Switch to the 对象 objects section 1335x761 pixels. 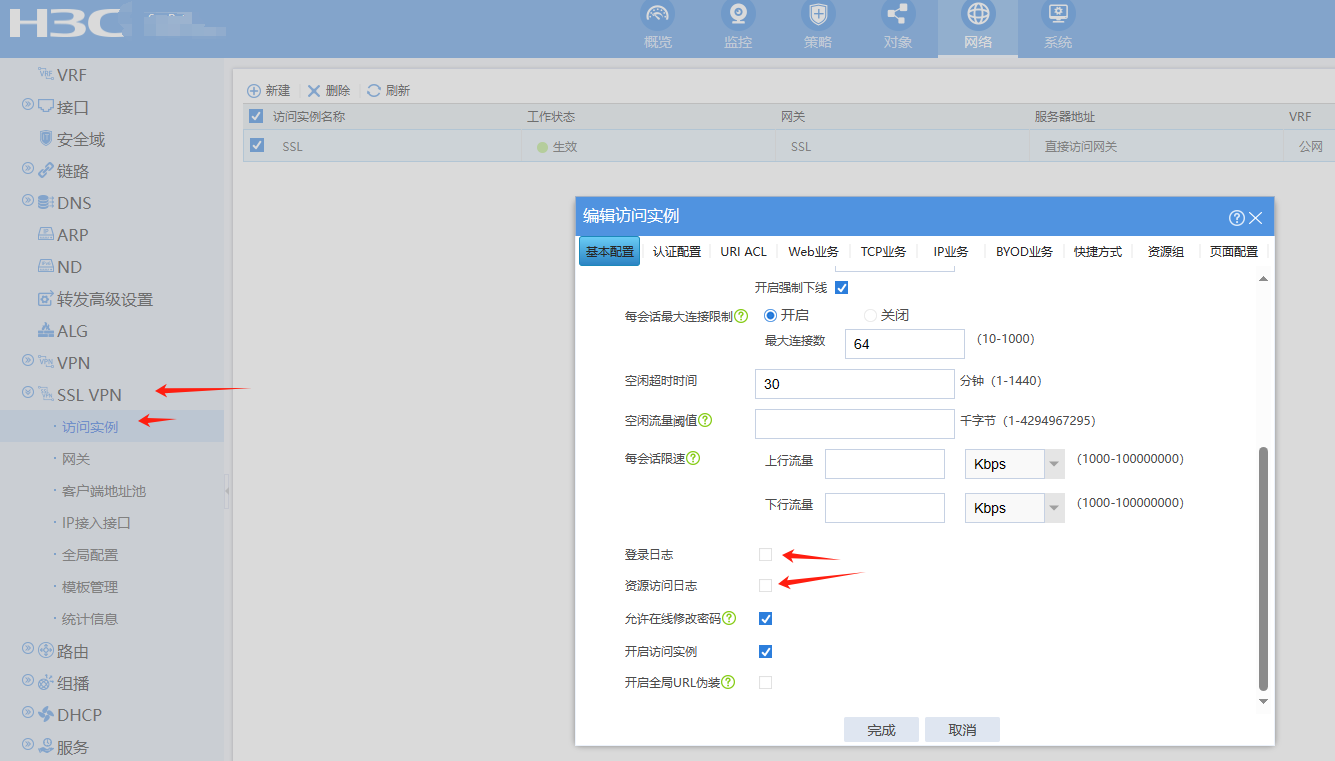897,27
